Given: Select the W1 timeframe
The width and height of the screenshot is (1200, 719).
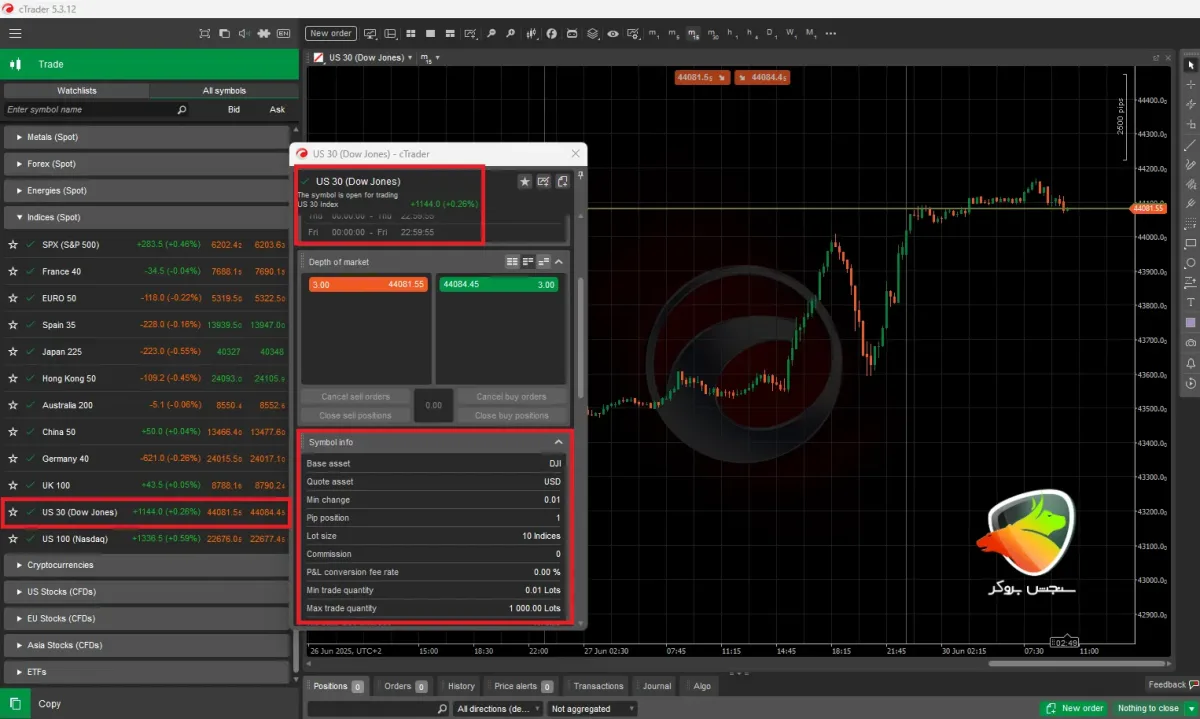Looking at the screenshot, I should tap(792, 33).
